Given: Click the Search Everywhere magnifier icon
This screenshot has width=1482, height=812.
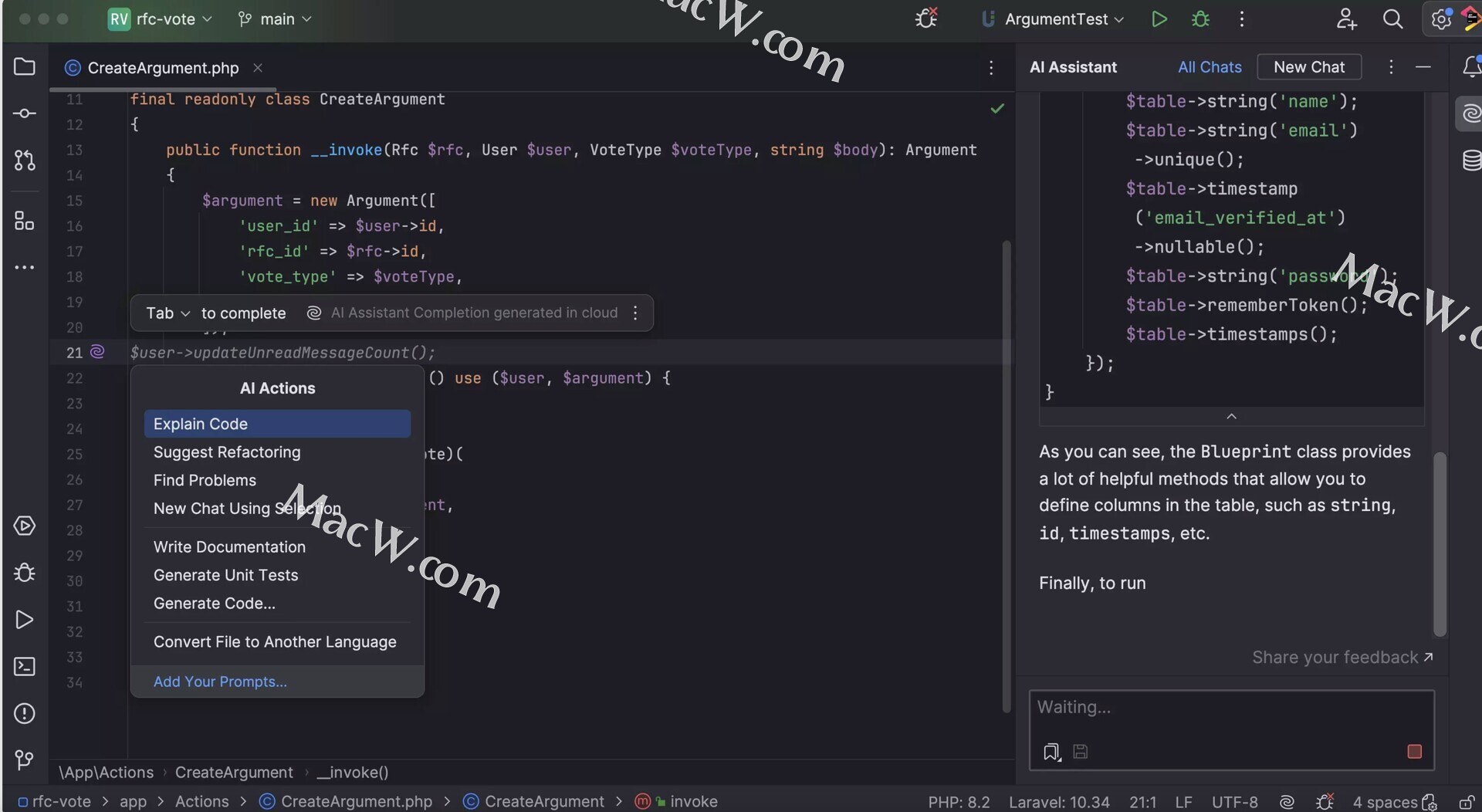Looking at the screenshot, I should (x=1392, y=19).
